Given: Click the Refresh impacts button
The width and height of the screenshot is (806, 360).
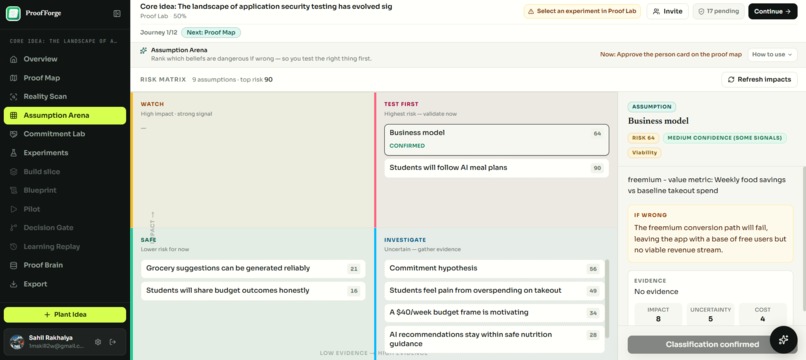Looking at the screenshot, I should [759, 80].
